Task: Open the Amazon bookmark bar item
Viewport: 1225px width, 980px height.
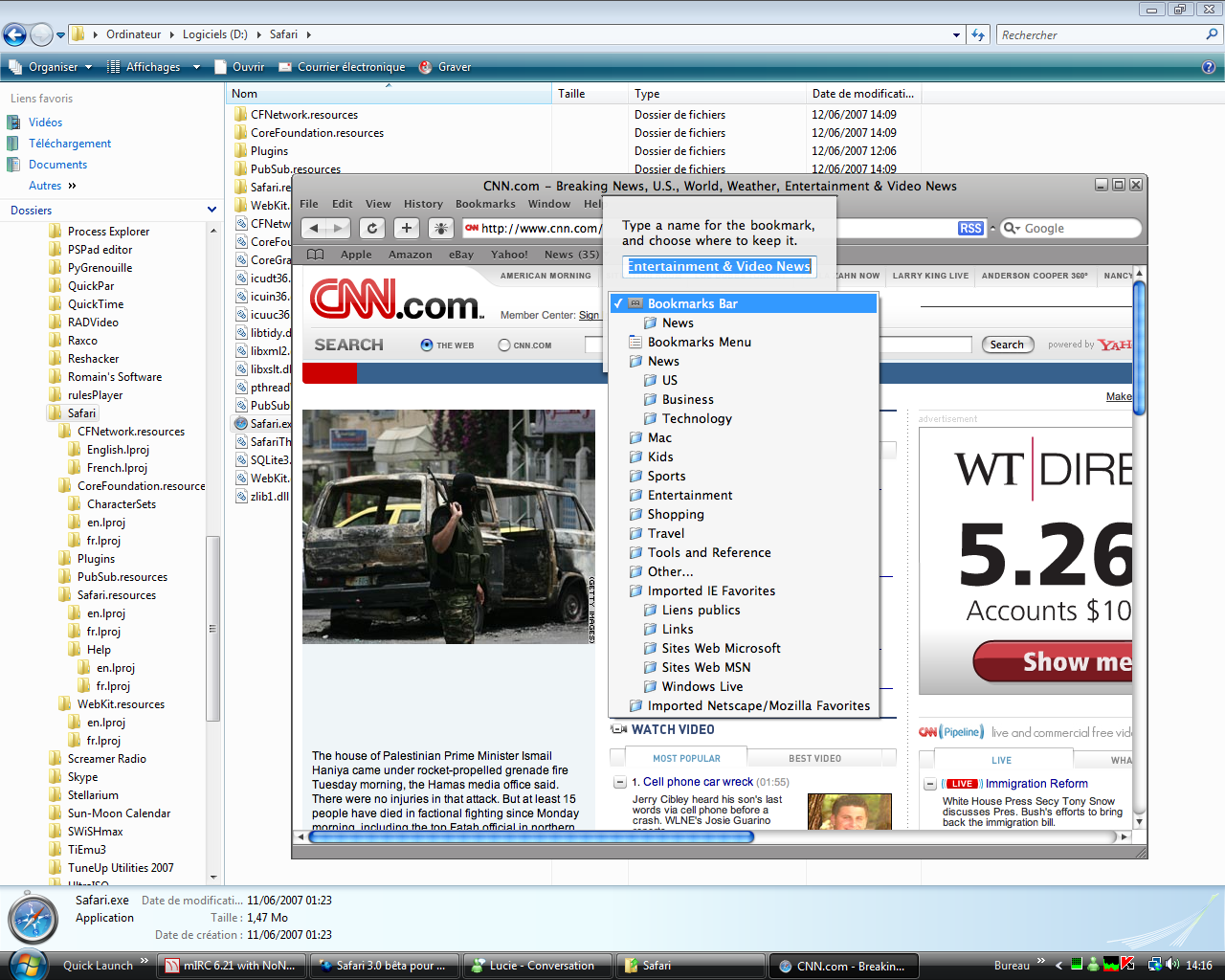Action: 410,255
